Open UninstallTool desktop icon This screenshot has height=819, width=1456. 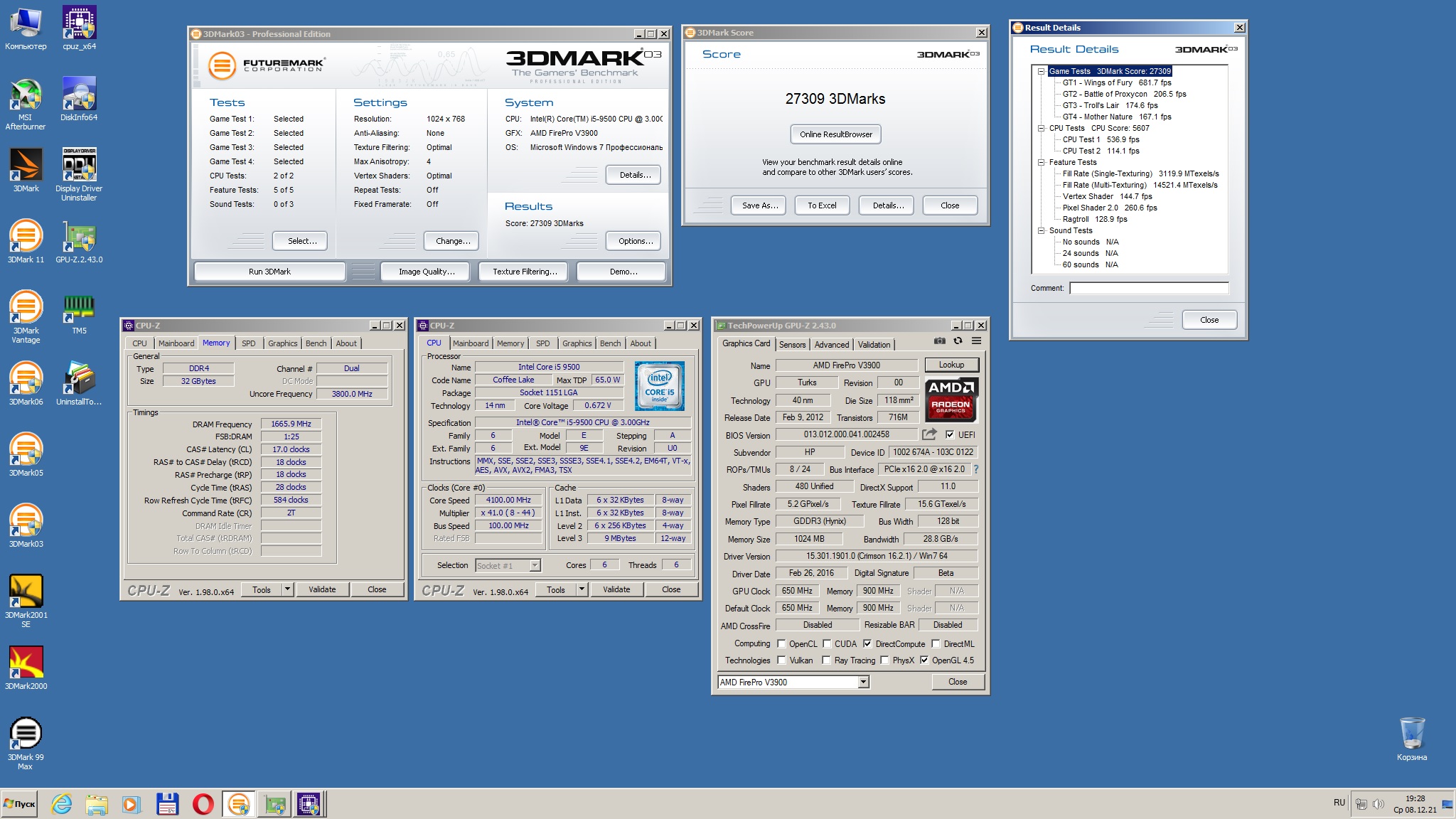(x=79, y=384)
